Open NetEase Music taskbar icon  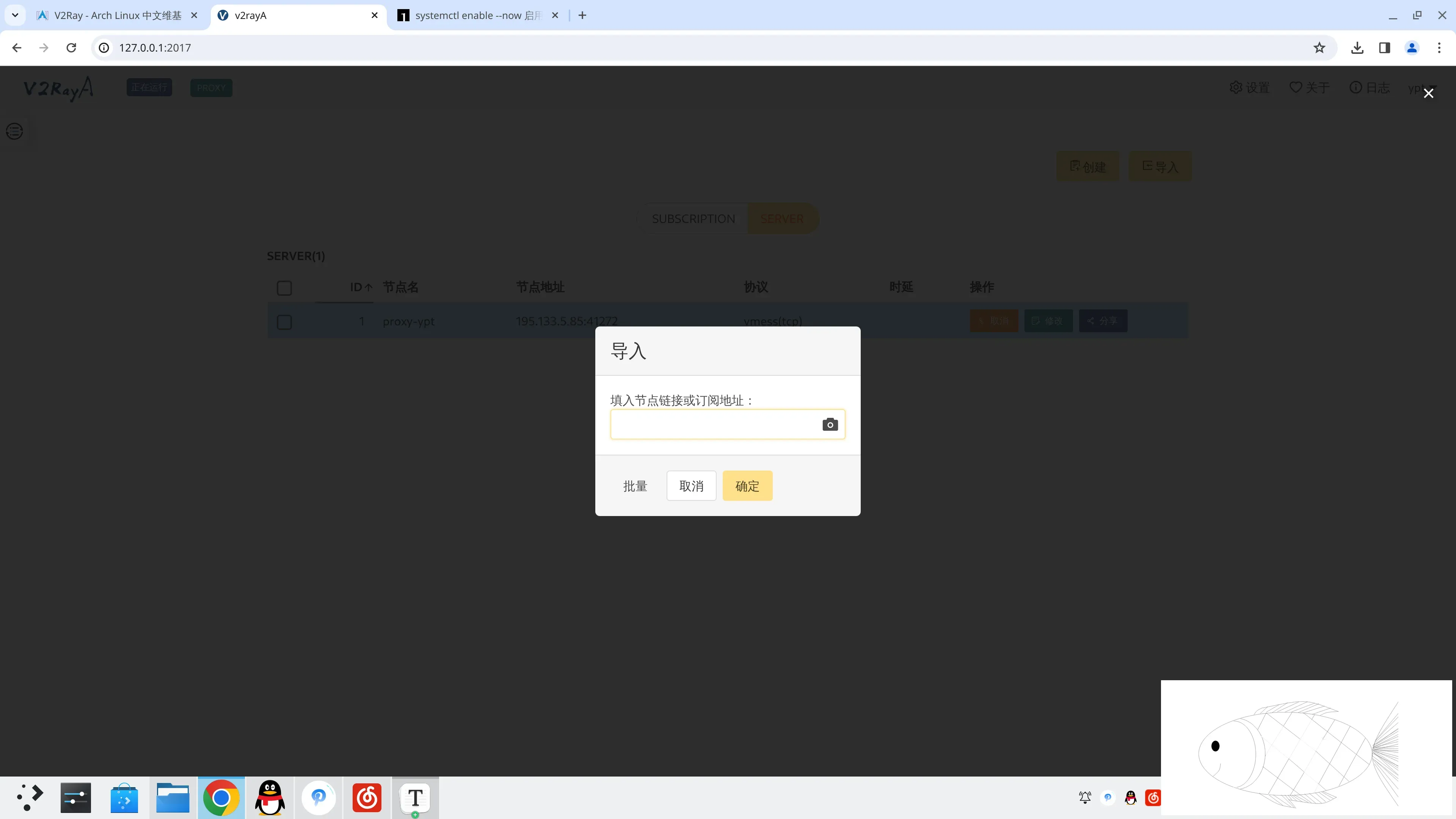pos(367,797)
